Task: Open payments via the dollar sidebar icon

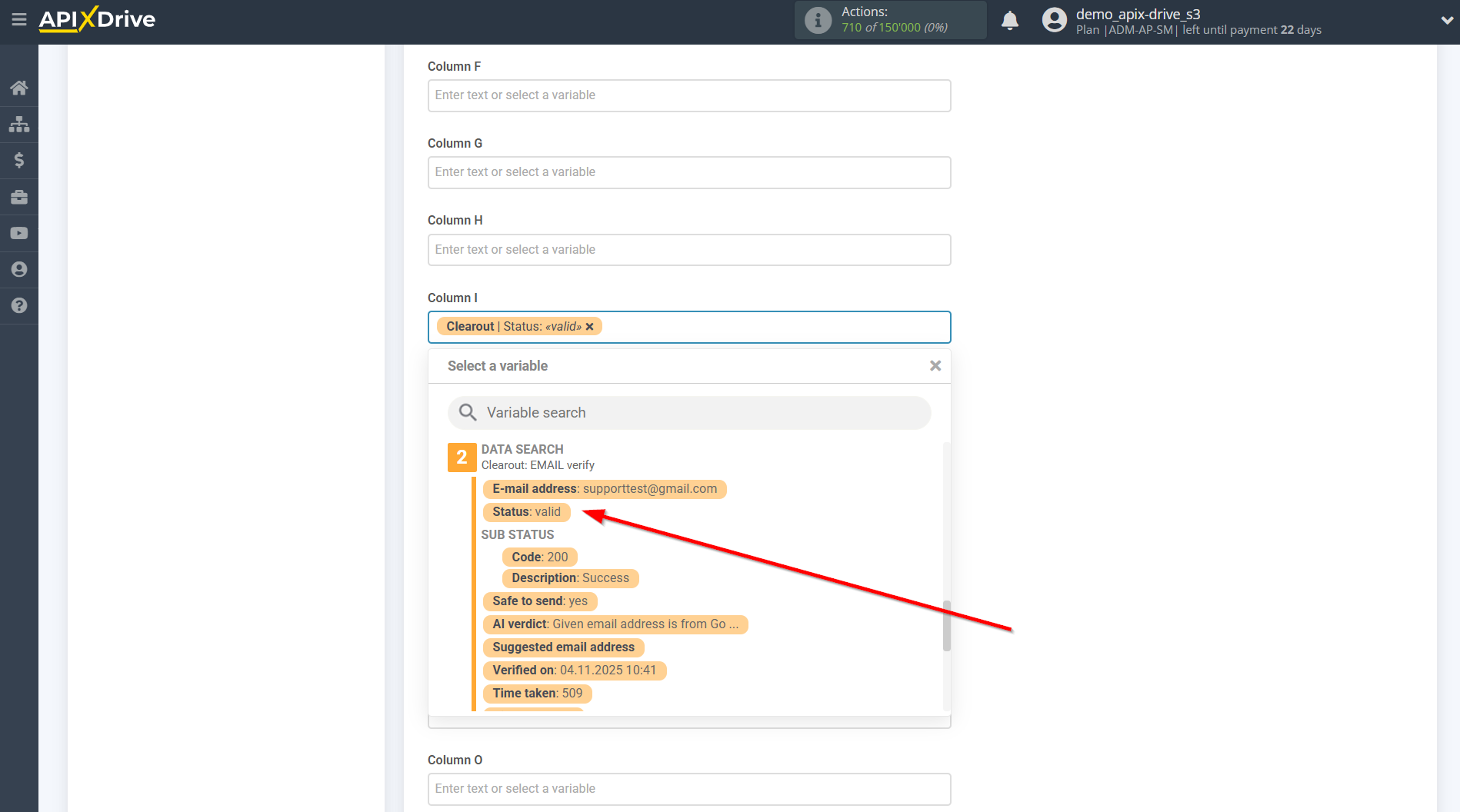Action: click(x=19, y=160)
